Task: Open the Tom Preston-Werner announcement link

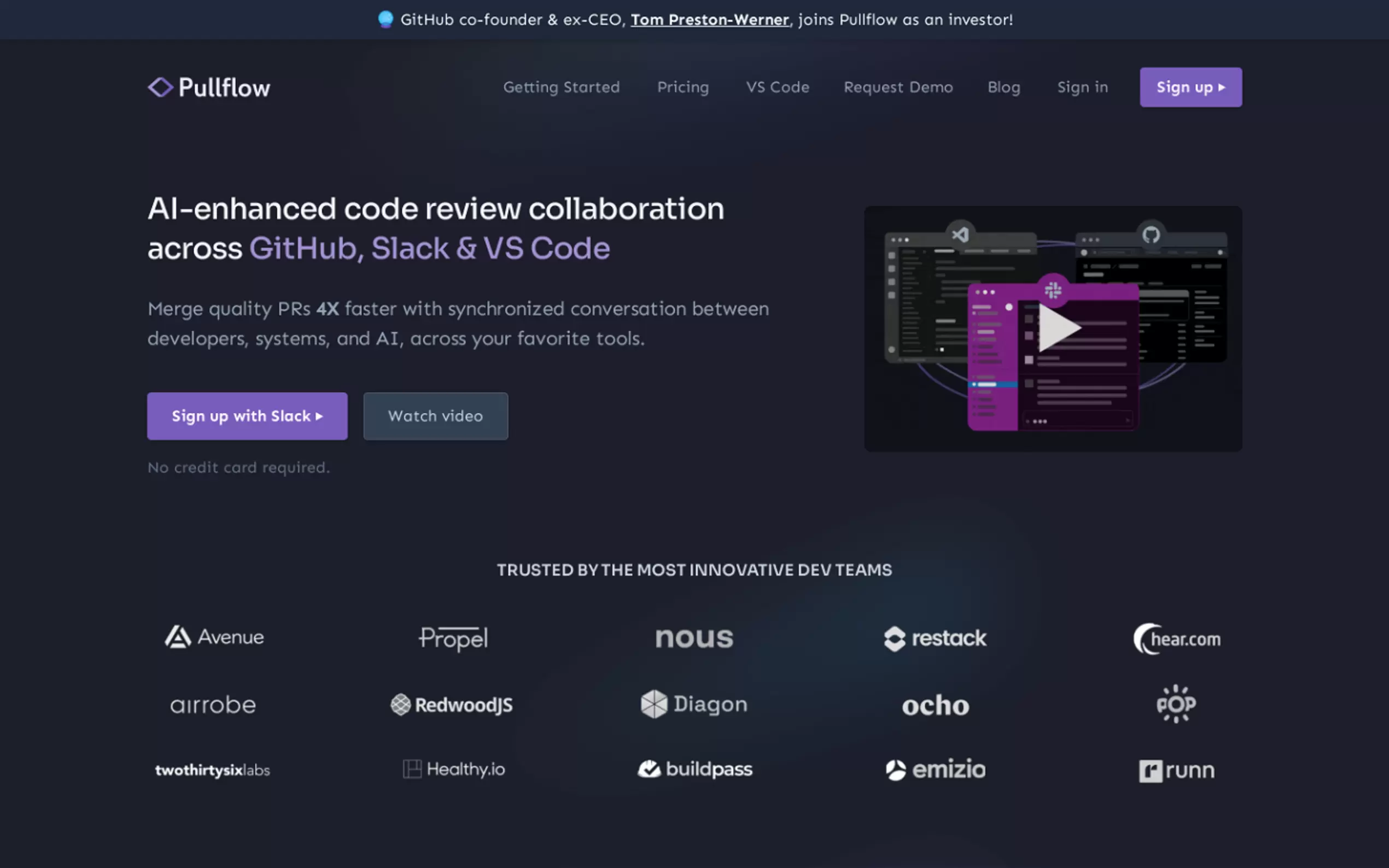Action: point(710,20)
